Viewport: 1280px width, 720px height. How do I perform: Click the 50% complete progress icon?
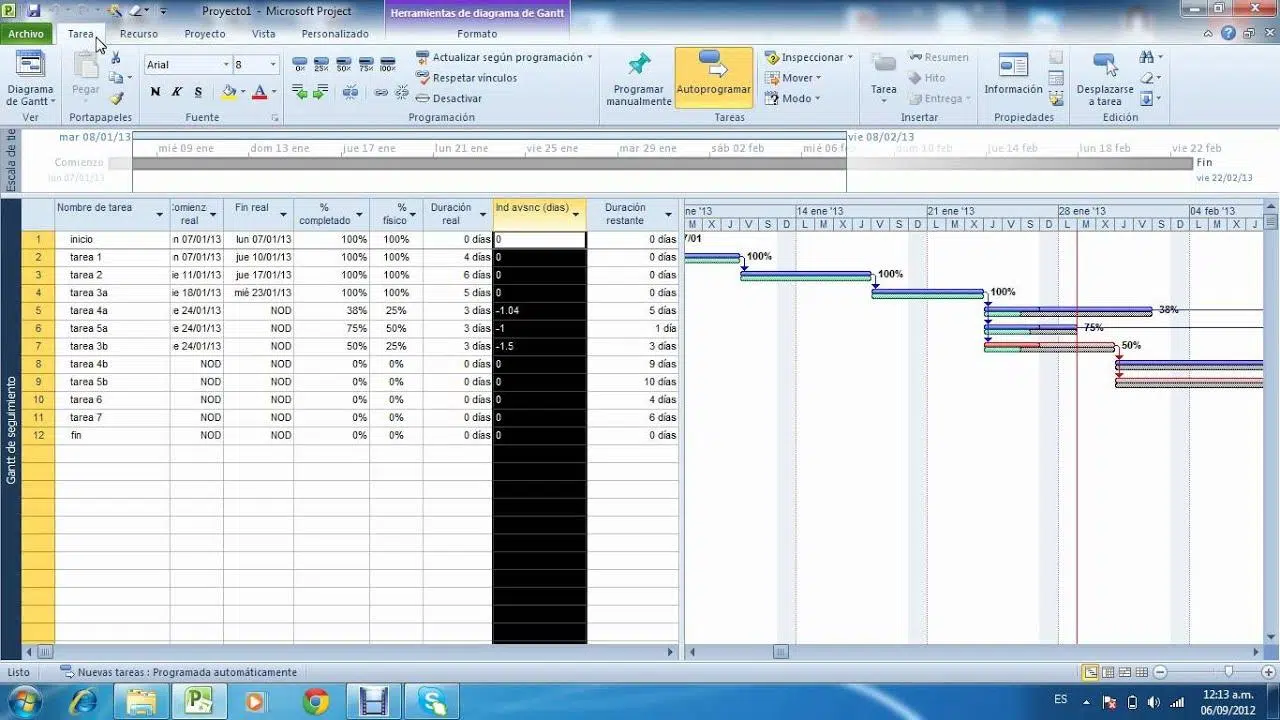[x=344, y=65]
